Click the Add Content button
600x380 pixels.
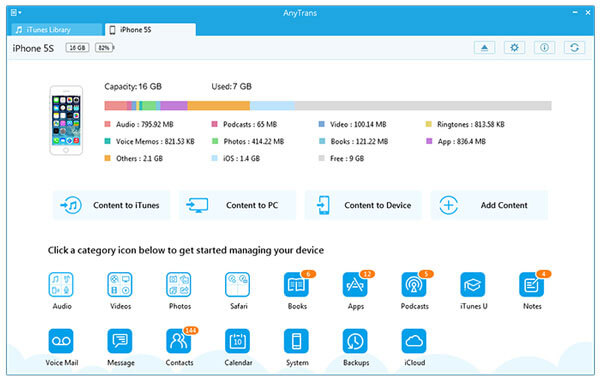(489, 205)
